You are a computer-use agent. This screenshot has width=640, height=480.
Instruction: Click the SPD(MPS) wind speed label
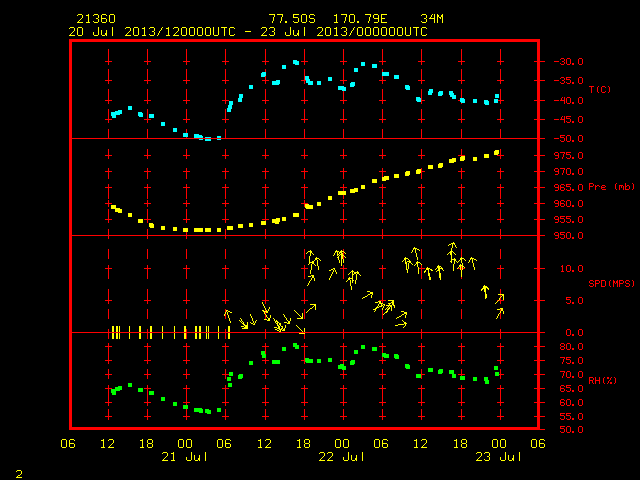(611, 283)
